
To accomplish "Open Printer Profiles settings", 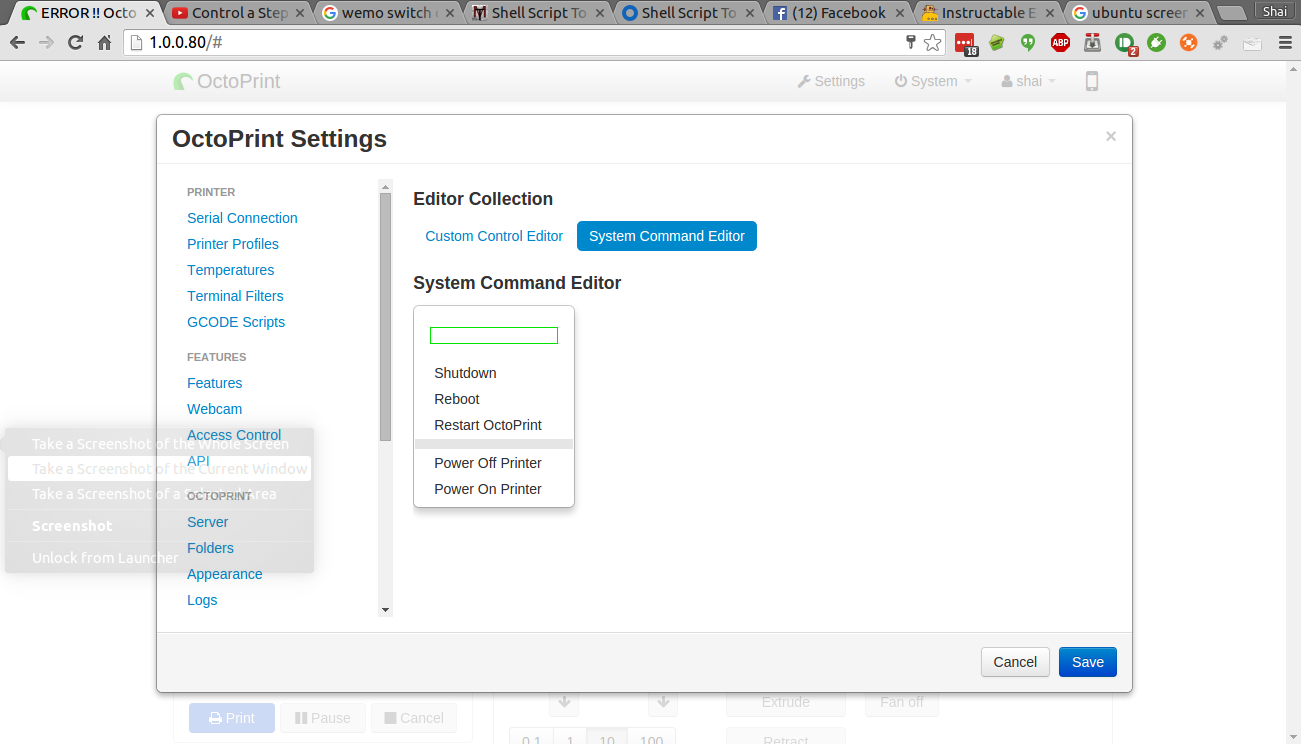I will click(233, 244).
